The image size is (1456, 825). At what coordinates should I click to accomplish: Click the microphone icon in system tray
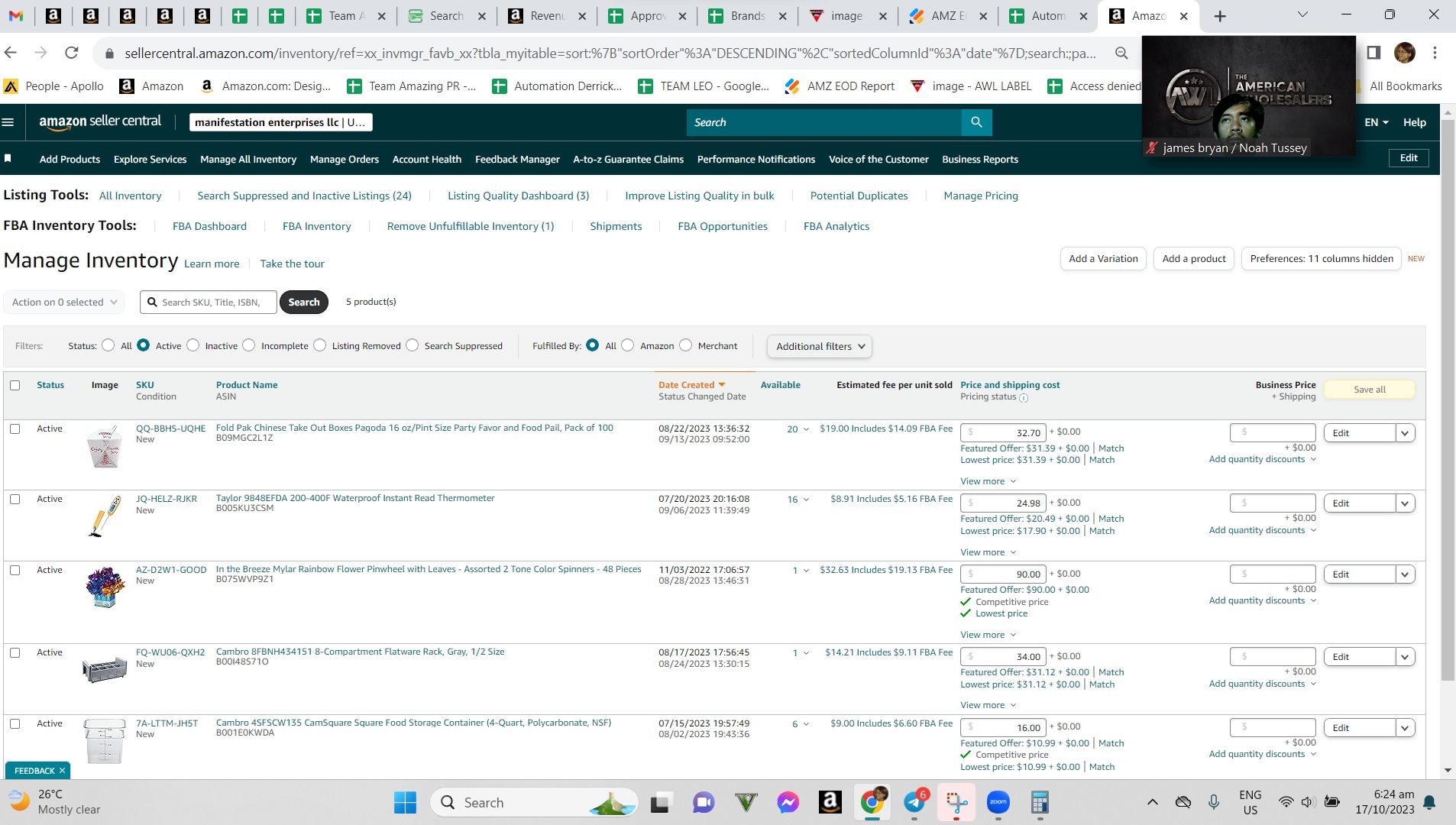coord(1214,802)
